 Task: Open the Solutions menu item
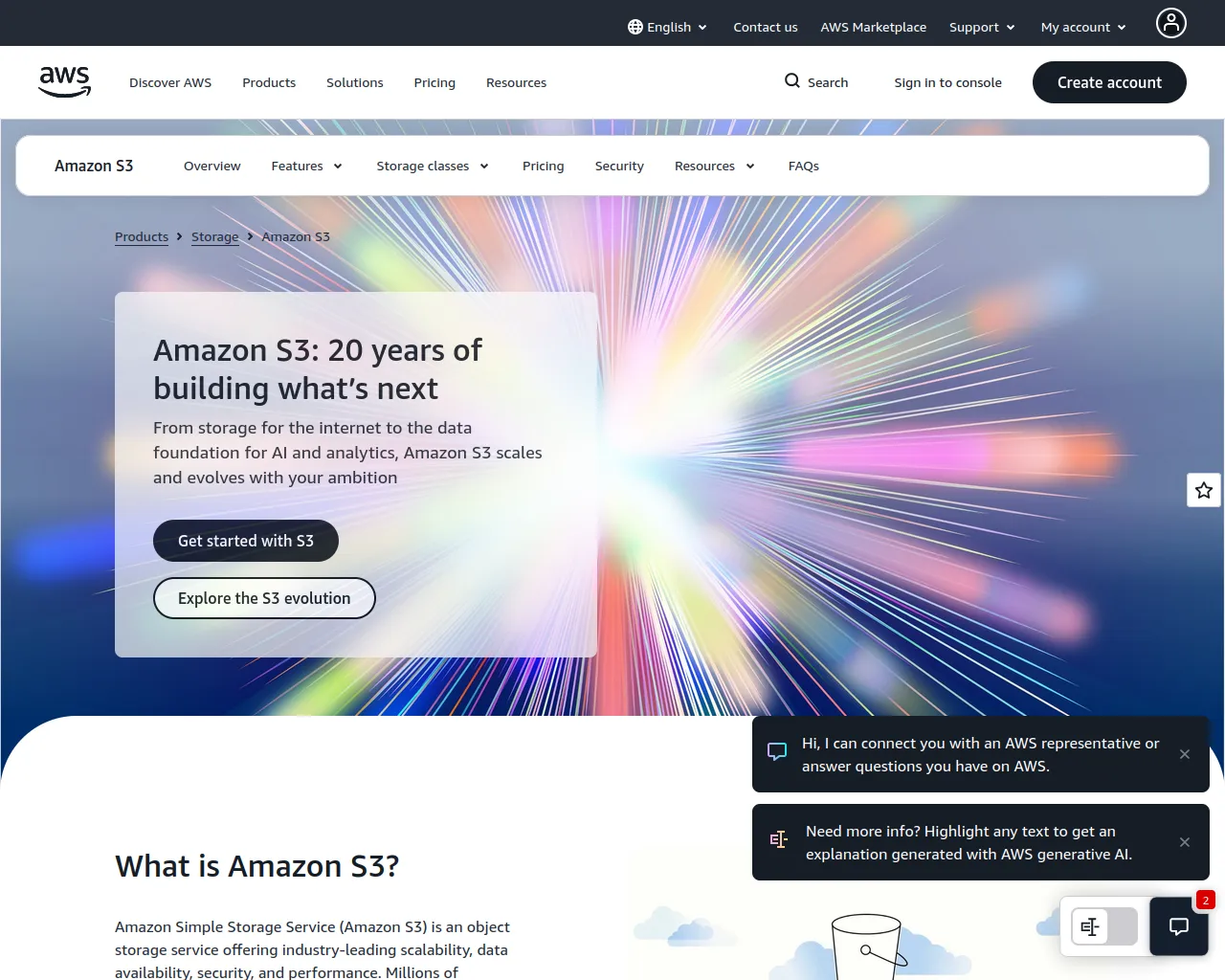[354, 82]
